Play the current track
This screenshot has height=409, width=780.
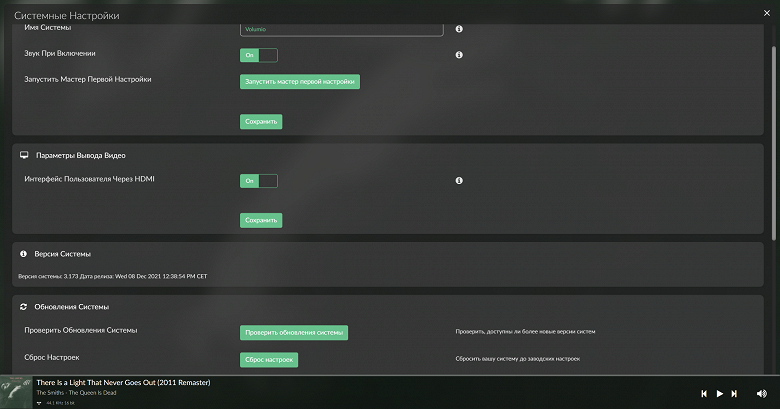click(719, 394)
